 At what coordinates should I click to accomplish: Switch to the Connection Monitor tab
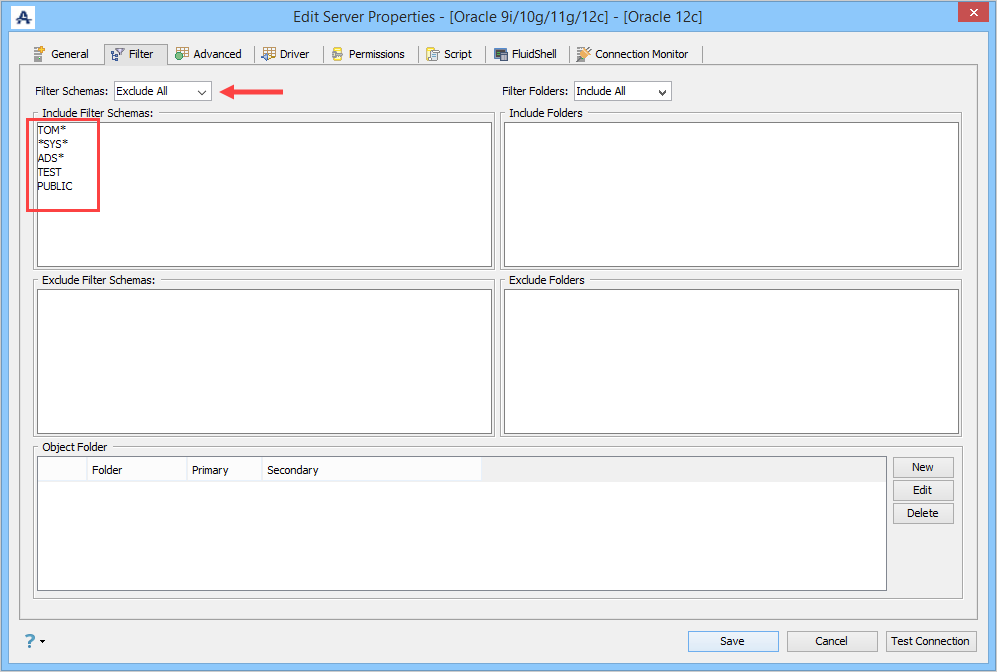click(x=633, y=54)
